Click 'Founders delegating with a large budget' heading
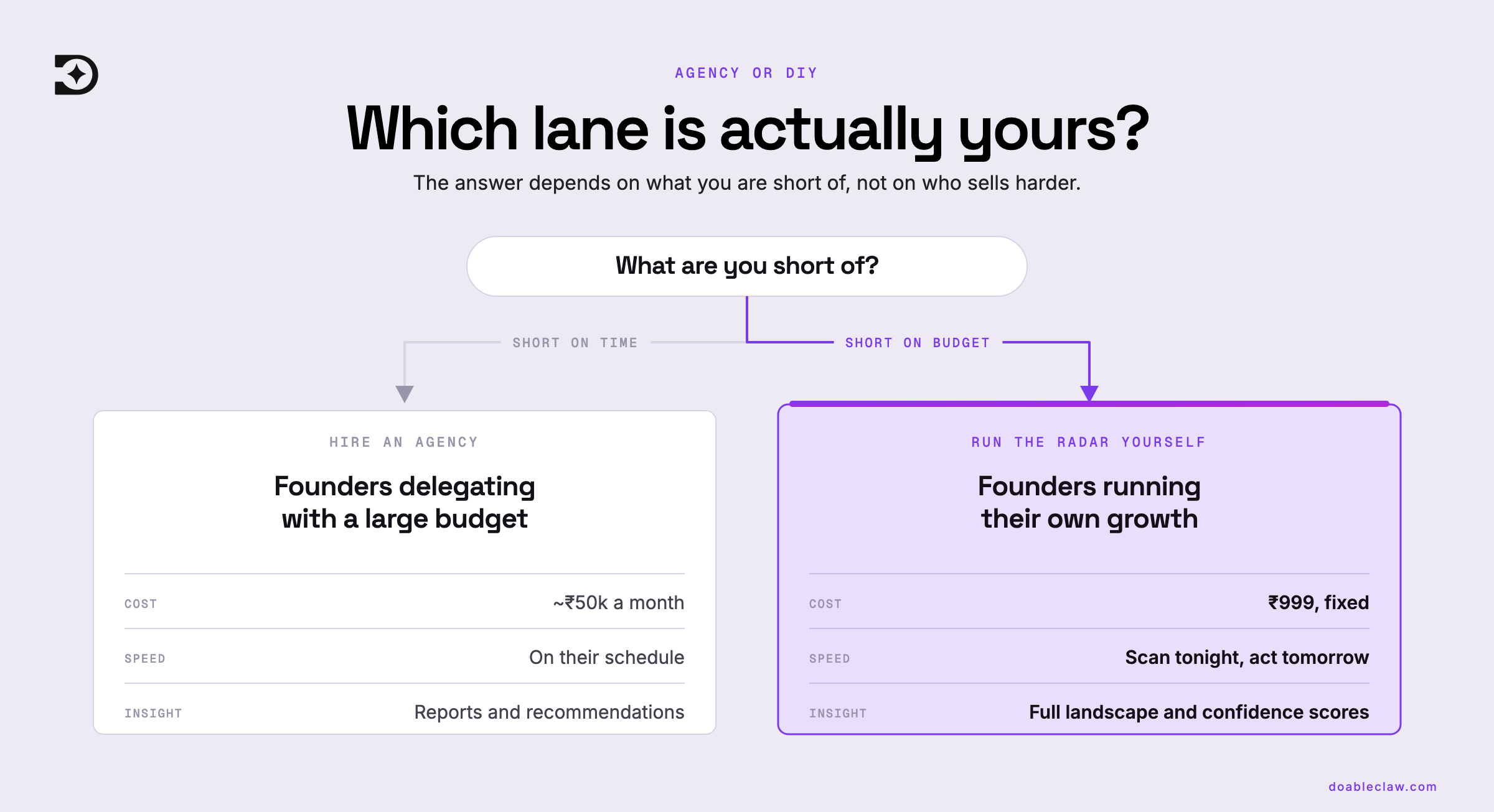Image resolution: width=1494 pixels, height=812 pixels. pyautogui.click(x=405, y=502)
